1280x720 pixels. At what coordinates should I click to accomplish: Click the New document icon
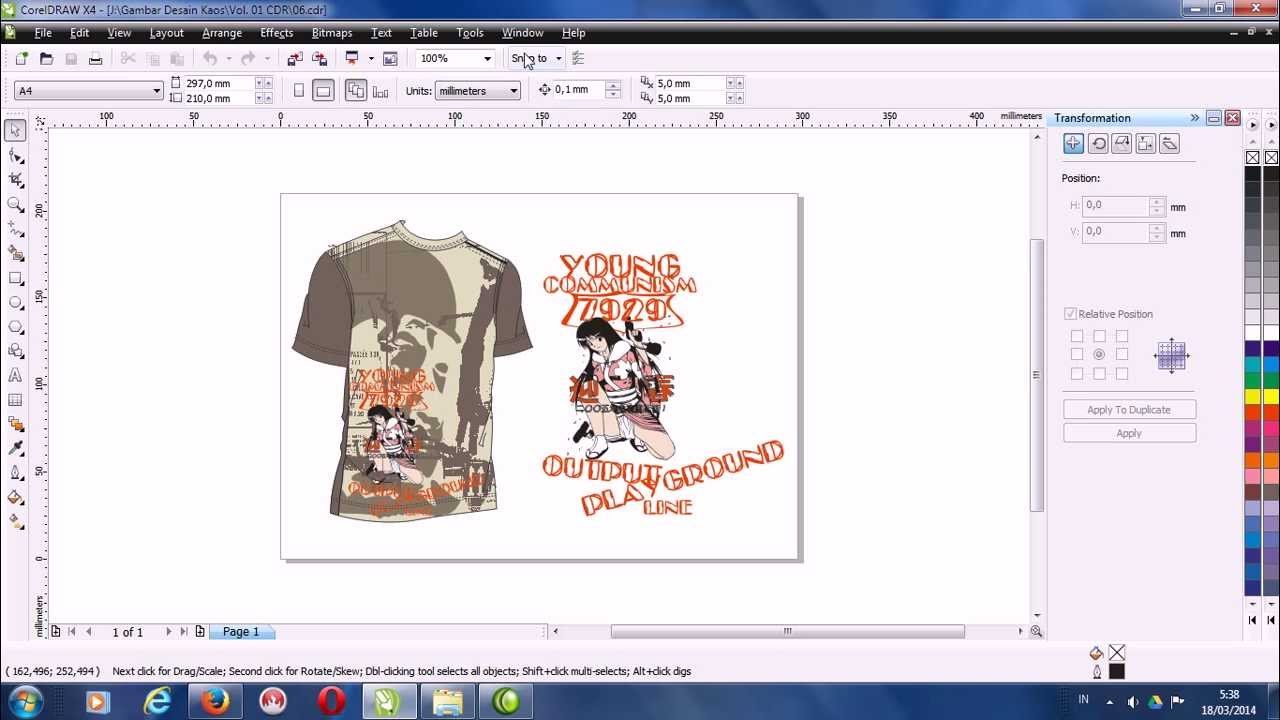pos(21,59)
